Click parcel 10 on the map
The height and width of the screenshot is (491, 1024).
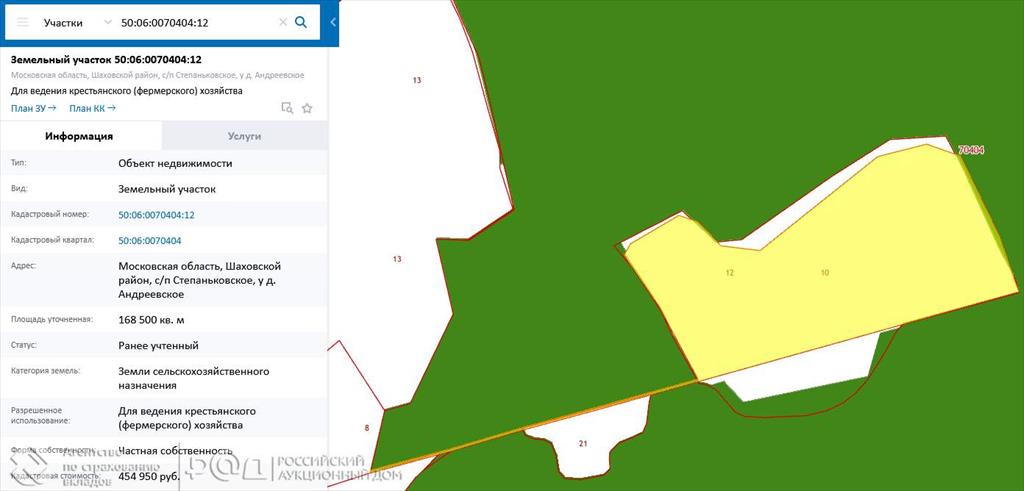tap(824, 272)
